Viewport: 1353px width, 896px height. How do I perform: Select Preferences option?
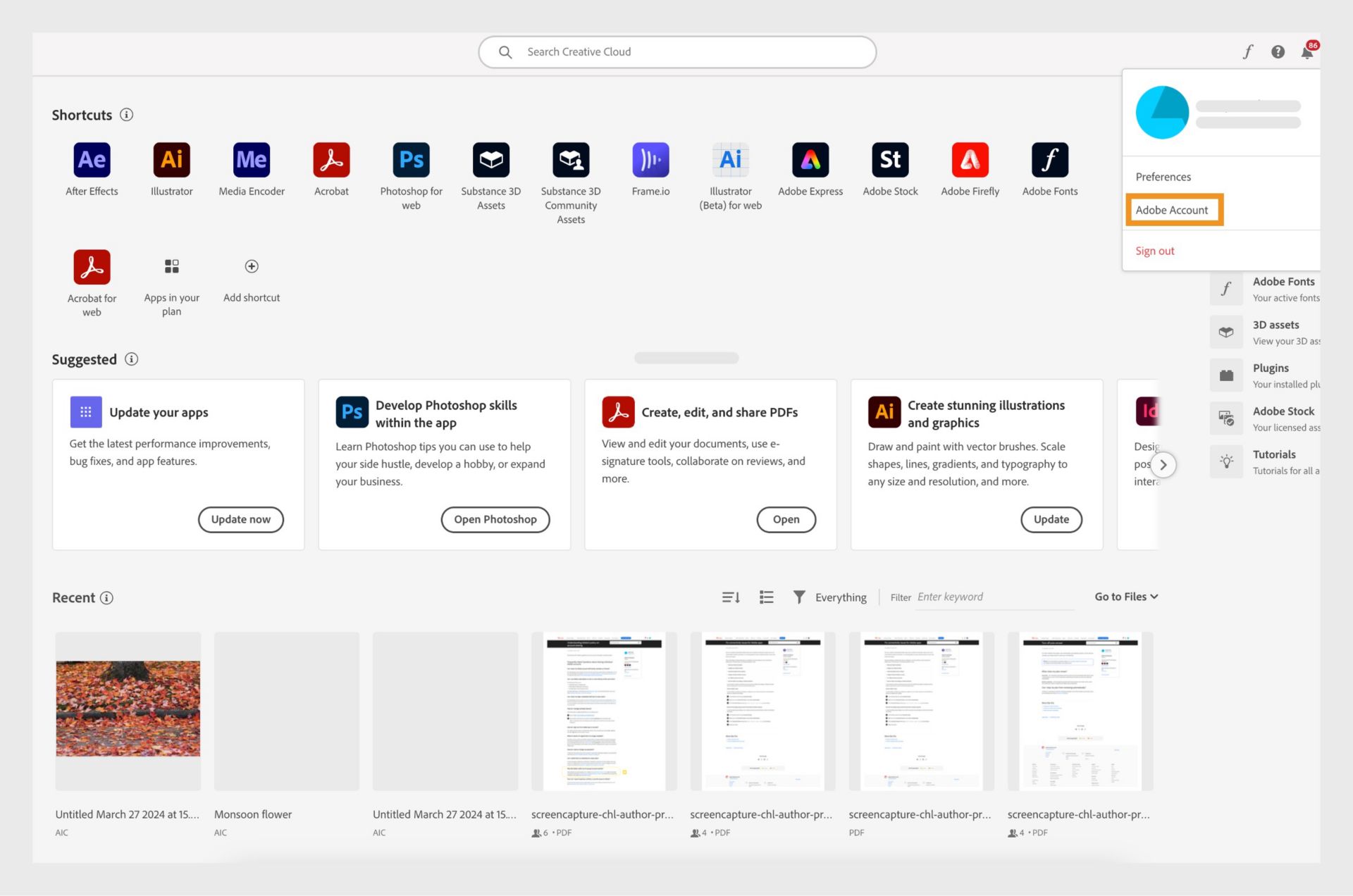pyautogui.click(x=1163, y=176)
